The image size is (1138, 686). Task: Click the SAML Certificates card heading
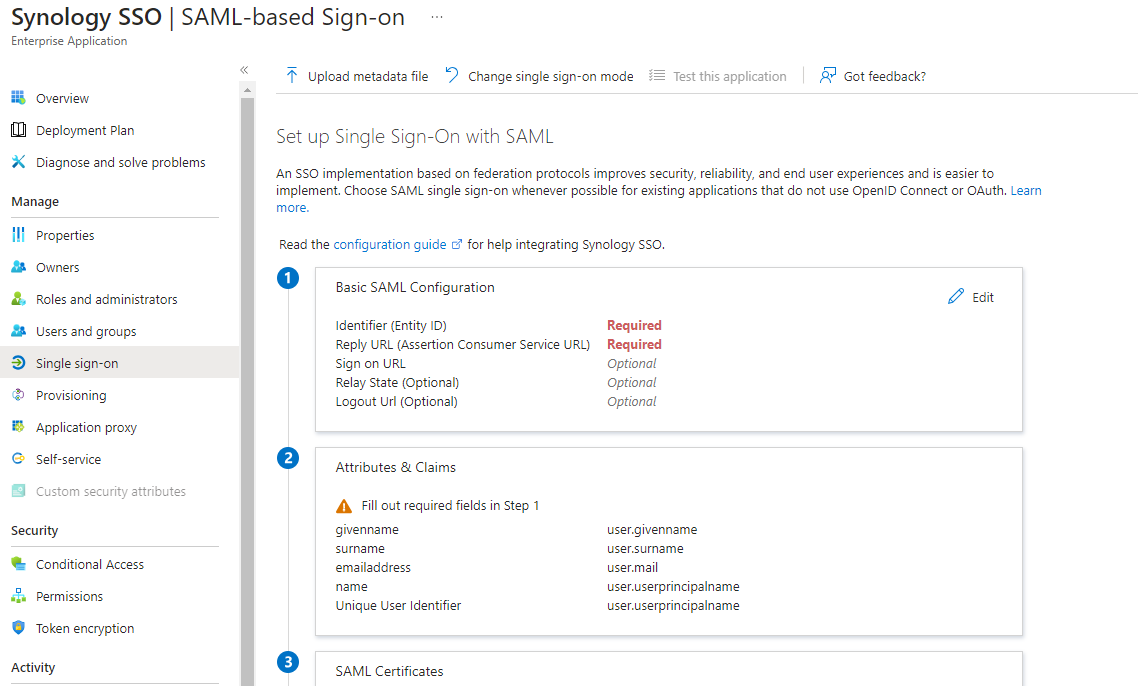click(x=389, y=671)
